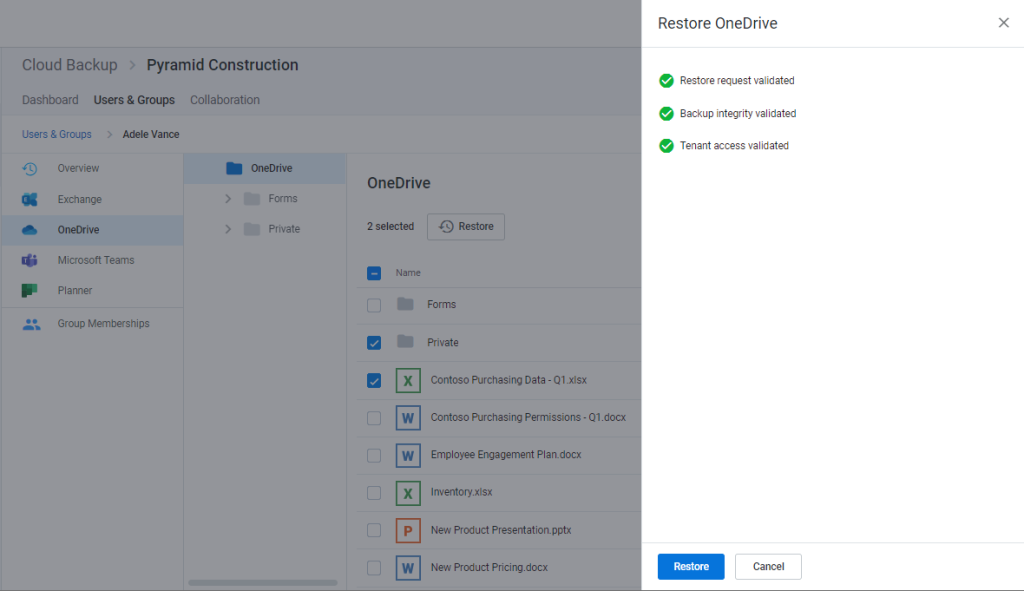1024x591 pixels.
Task: Click the Private folder name in file list
Action: tap(443, 343)
